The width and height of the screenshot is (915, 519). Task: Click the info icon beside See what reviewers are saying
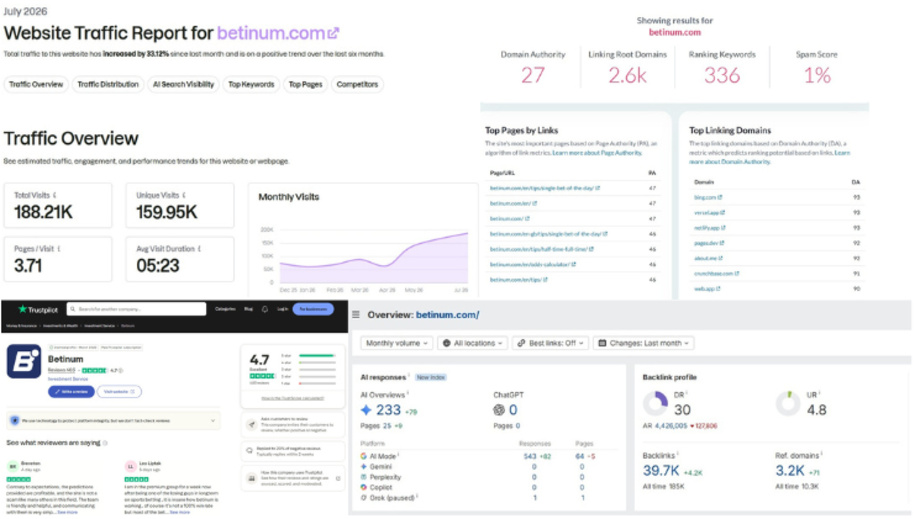pos(105,443)
